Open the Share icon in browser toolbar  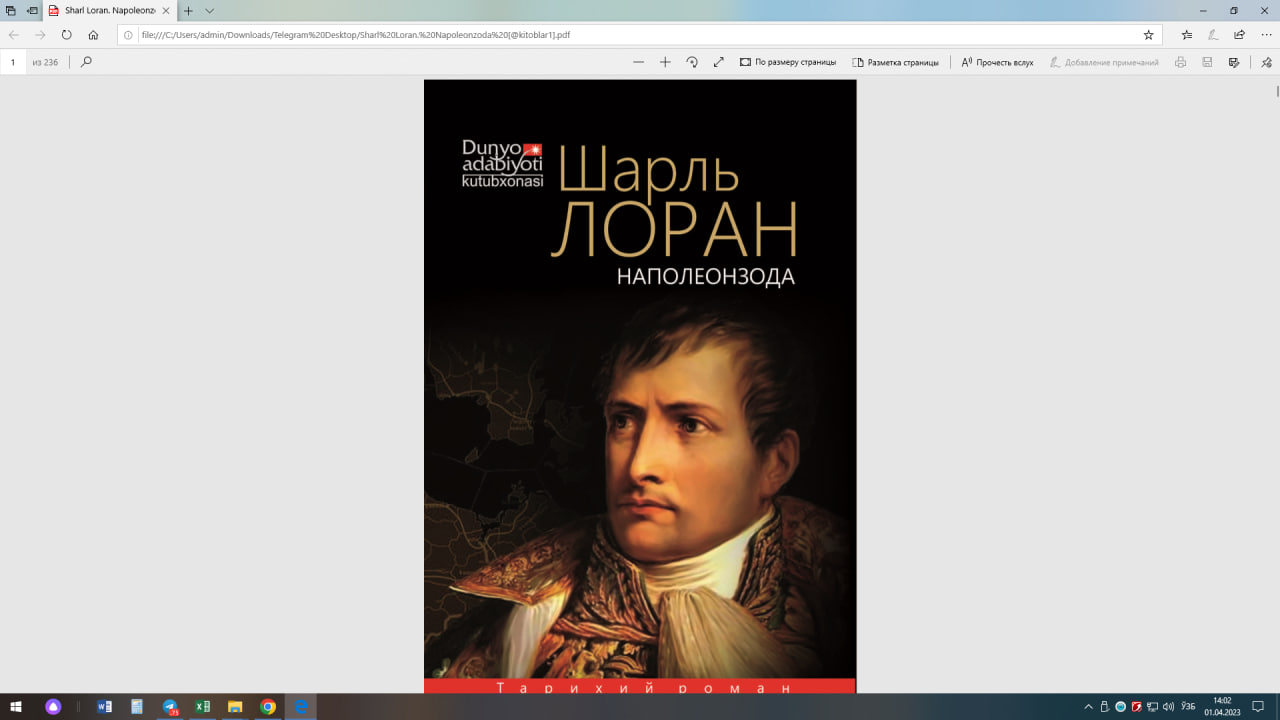pyautogui.click(x=1239, y=35)
